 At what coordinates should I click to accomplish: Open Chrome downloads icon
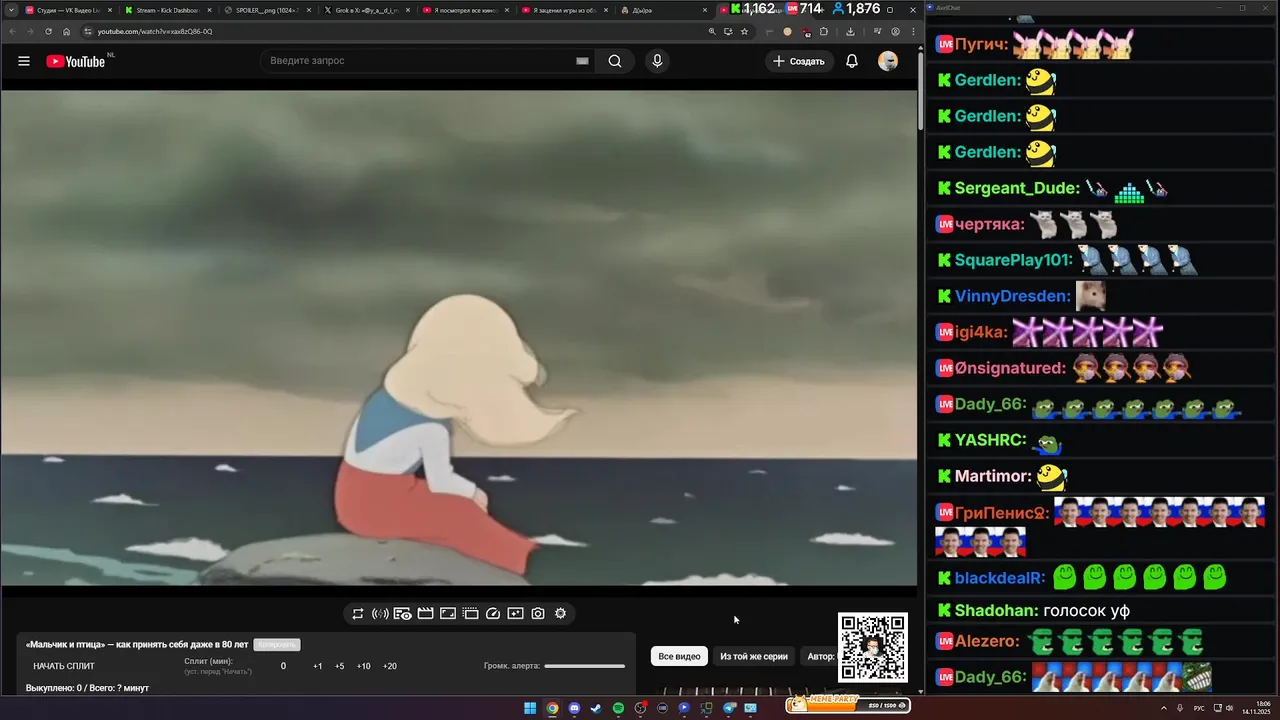click(x=850, y=31)
